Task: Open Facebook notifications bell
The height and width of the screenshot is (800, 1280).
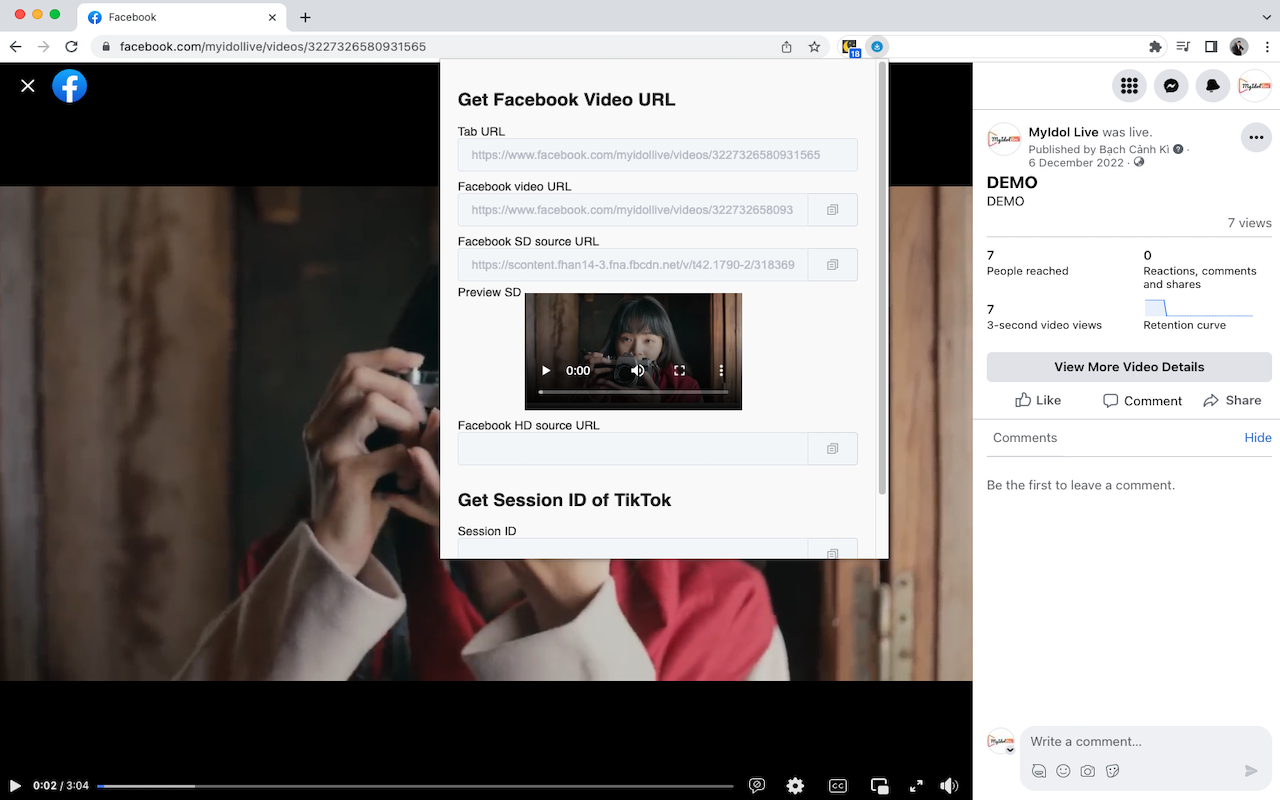Action: pos(1212,86)
